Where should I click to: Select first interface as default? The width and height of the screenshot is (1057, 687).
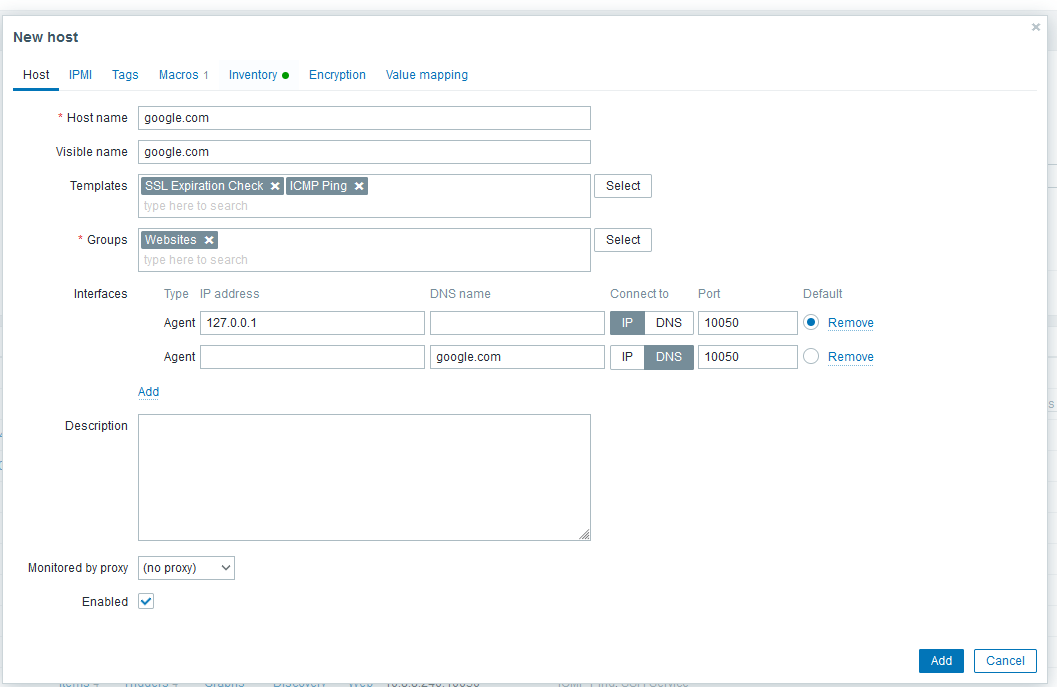(x=811, y=322)
